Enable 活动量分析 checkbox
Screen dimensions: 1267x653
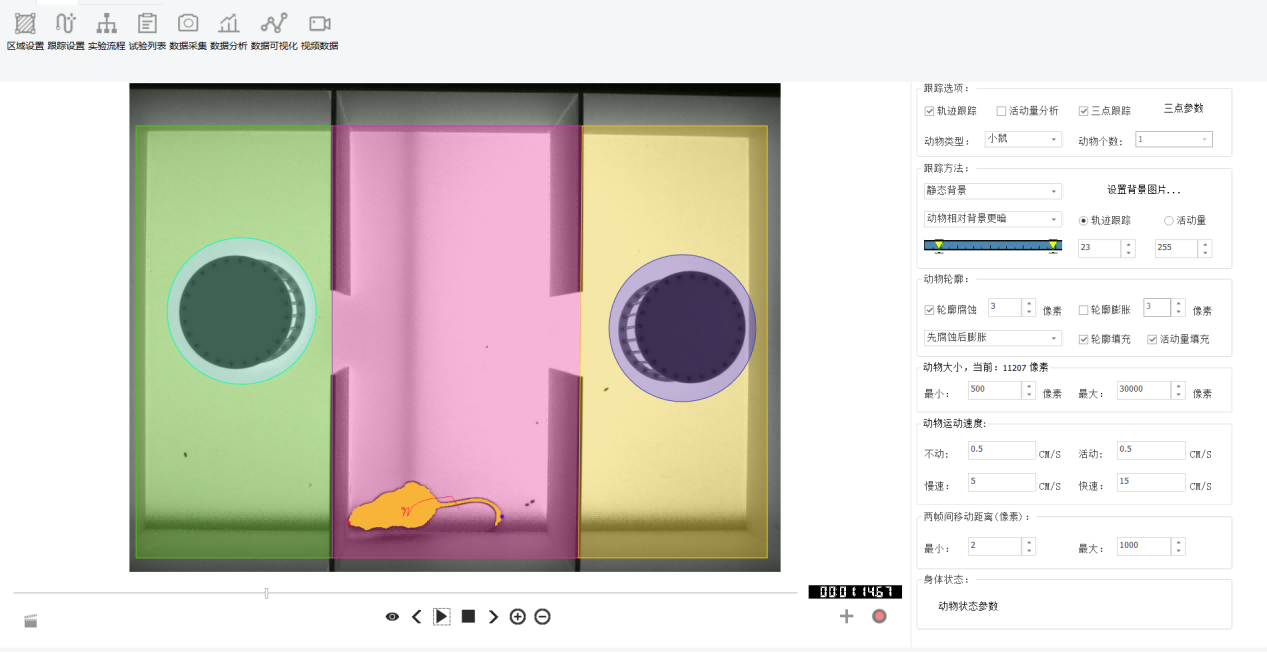click(x=1002, y=111)
